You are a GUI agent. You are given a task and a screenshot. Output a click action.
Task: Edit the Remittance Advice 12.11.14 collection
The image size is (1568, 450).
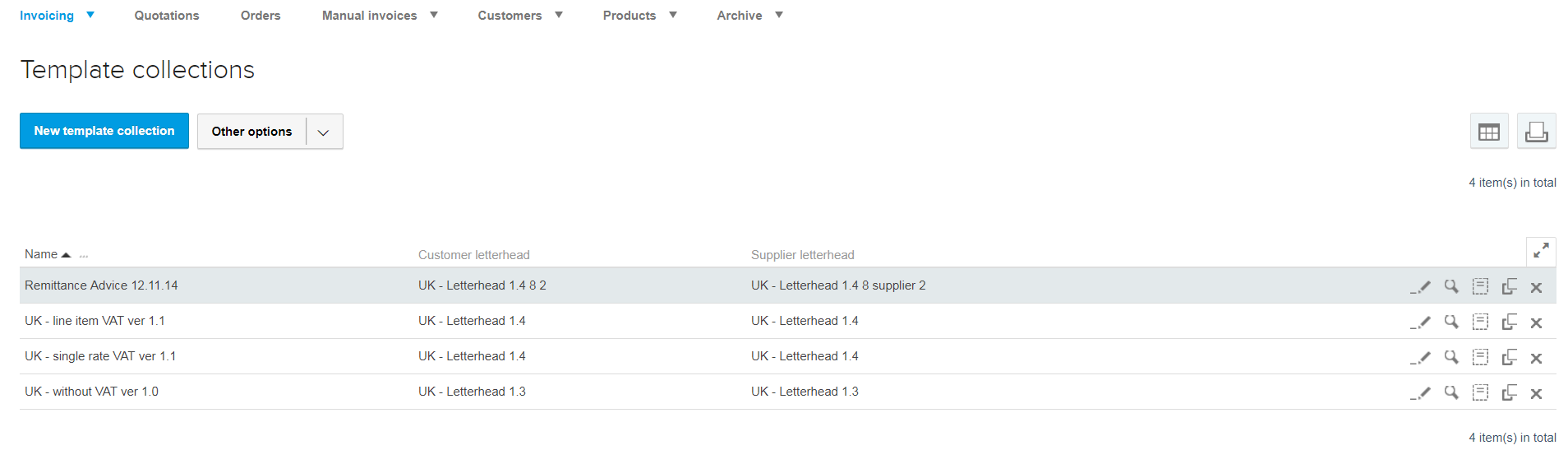click(1420, 286)
